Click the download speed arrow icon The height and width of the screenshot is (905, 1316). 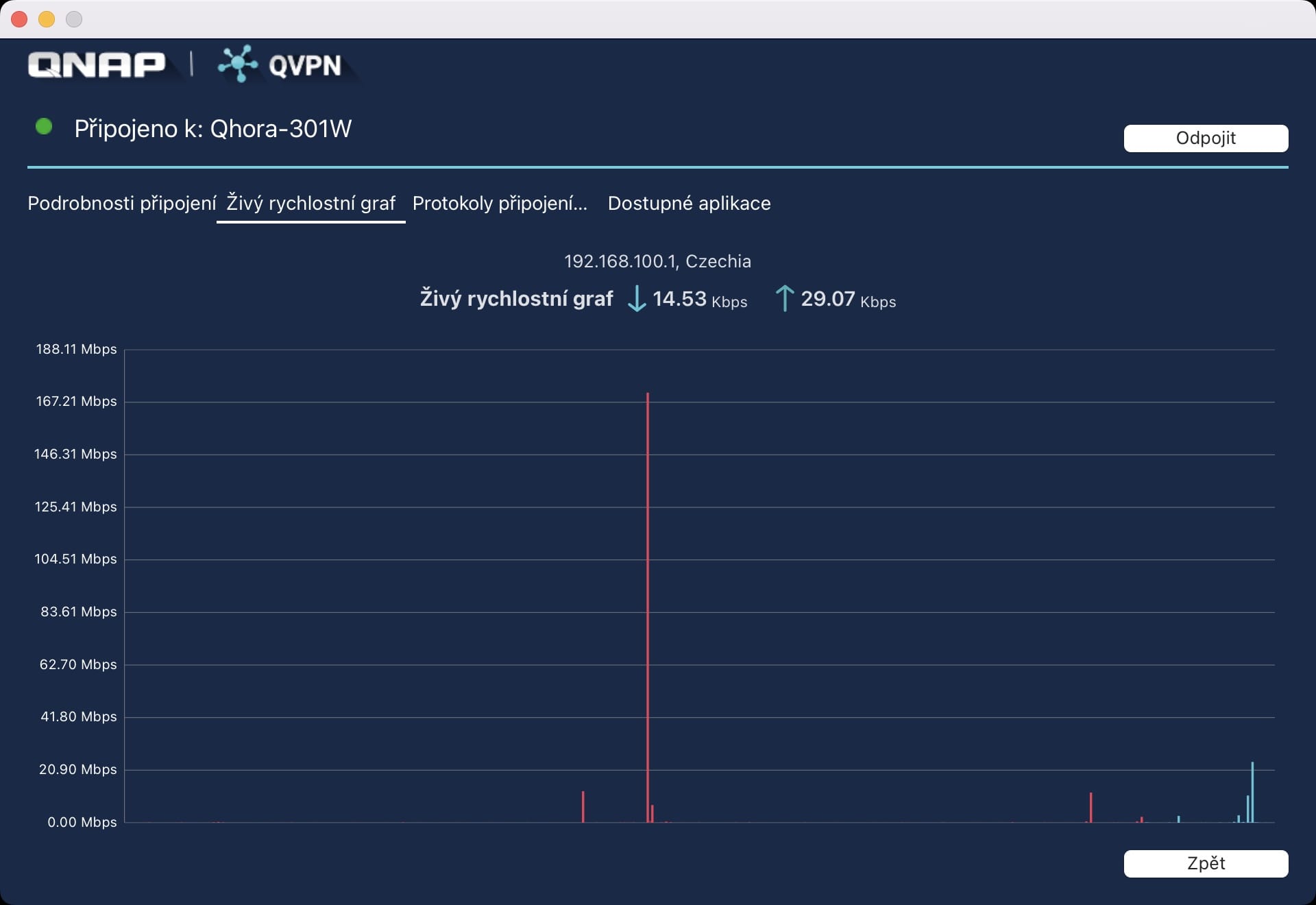click(637, 299)
